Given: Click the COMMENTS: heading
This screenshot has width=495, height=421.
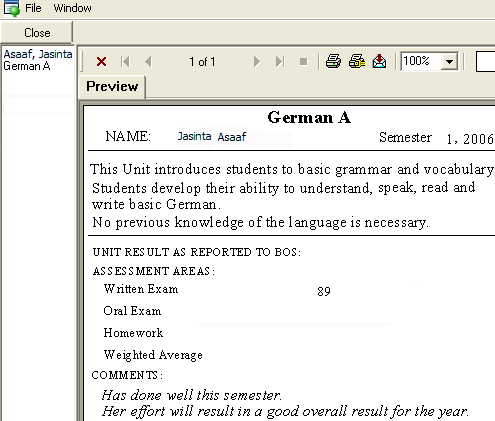Looking at the screenshot, I should click(127, 375).
